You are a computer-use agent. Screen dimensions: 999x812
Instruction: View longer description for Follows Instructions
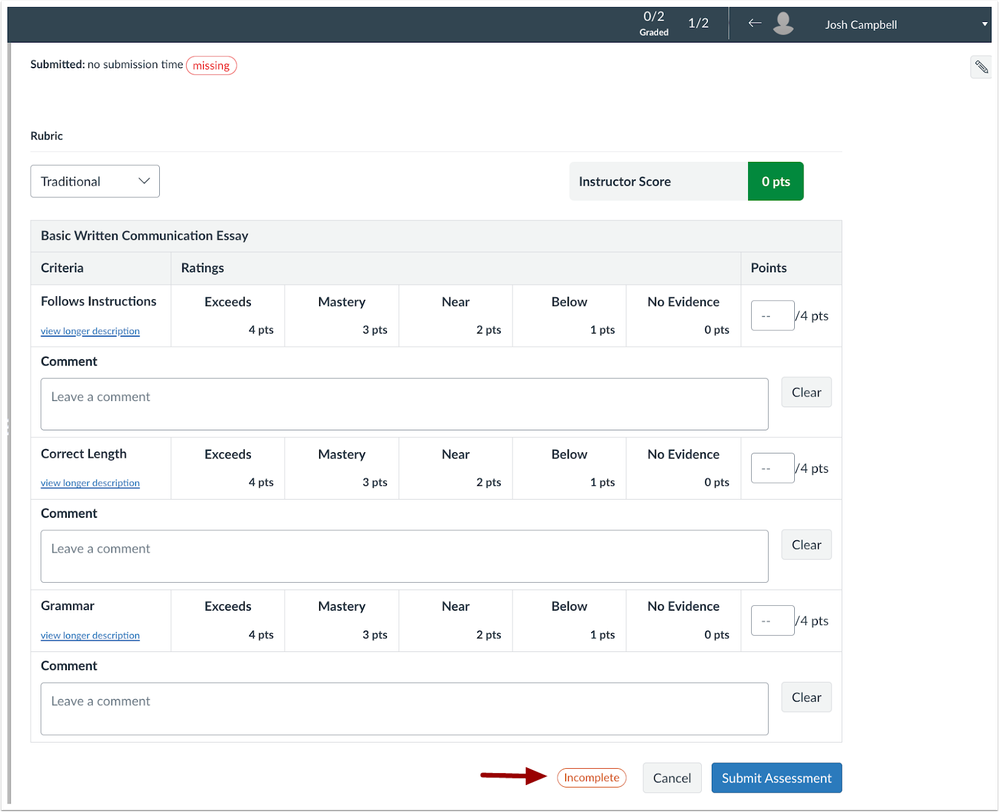90,331
